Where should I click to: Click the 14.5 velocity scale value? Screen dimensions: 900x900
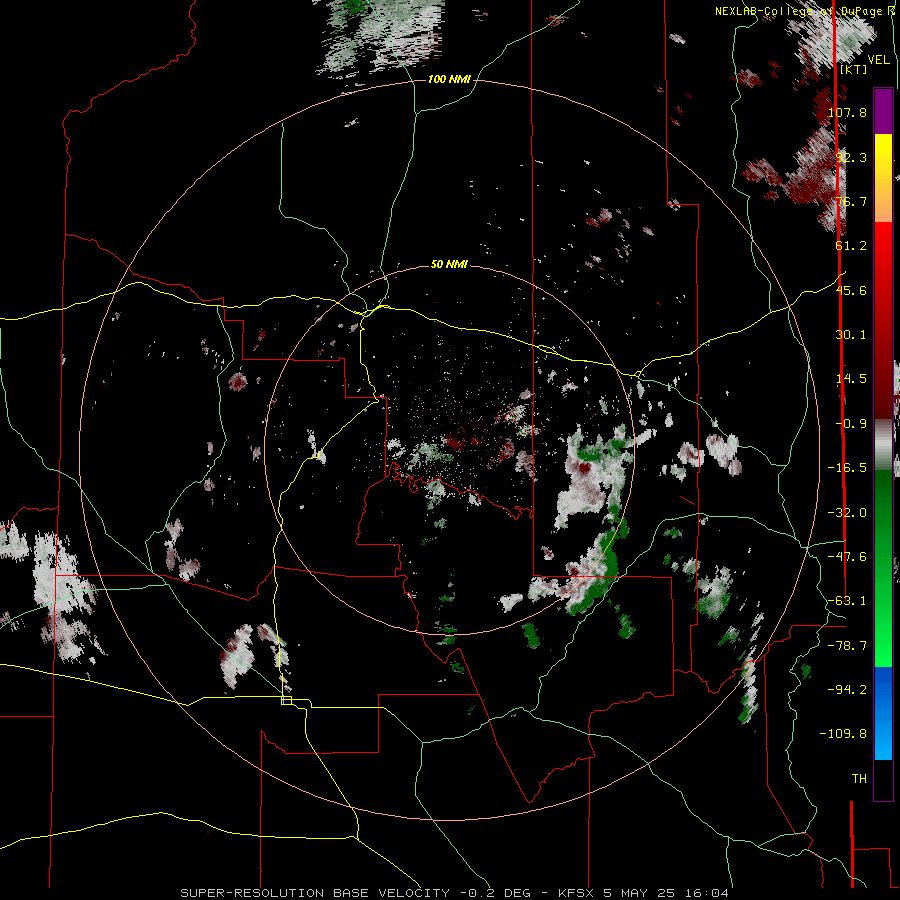[x=851, y=379]
